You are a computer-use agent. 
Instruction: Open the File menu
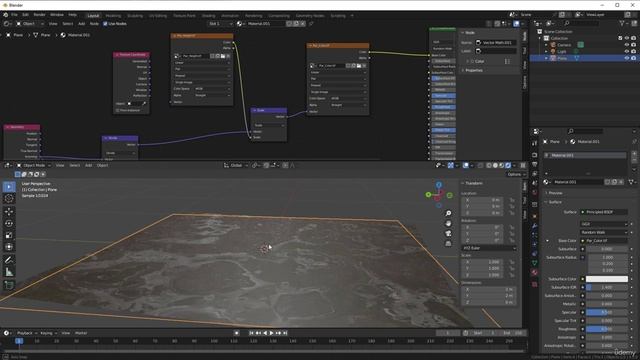point(14,15)
